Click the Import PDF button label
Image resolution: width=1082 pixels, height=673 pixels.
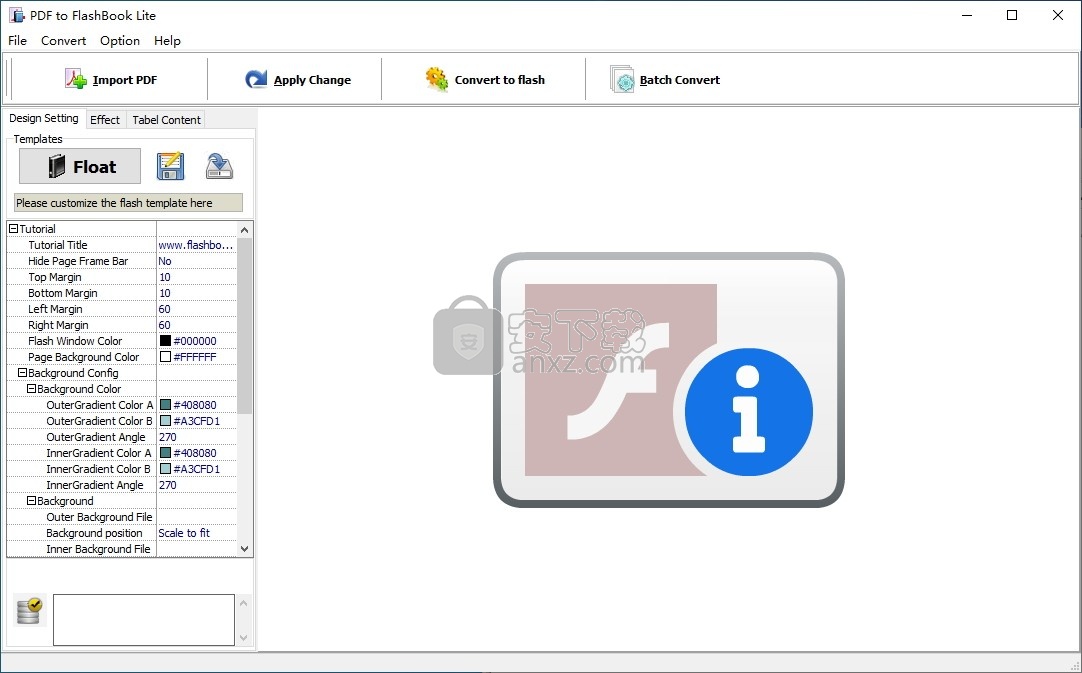point(125,80)
